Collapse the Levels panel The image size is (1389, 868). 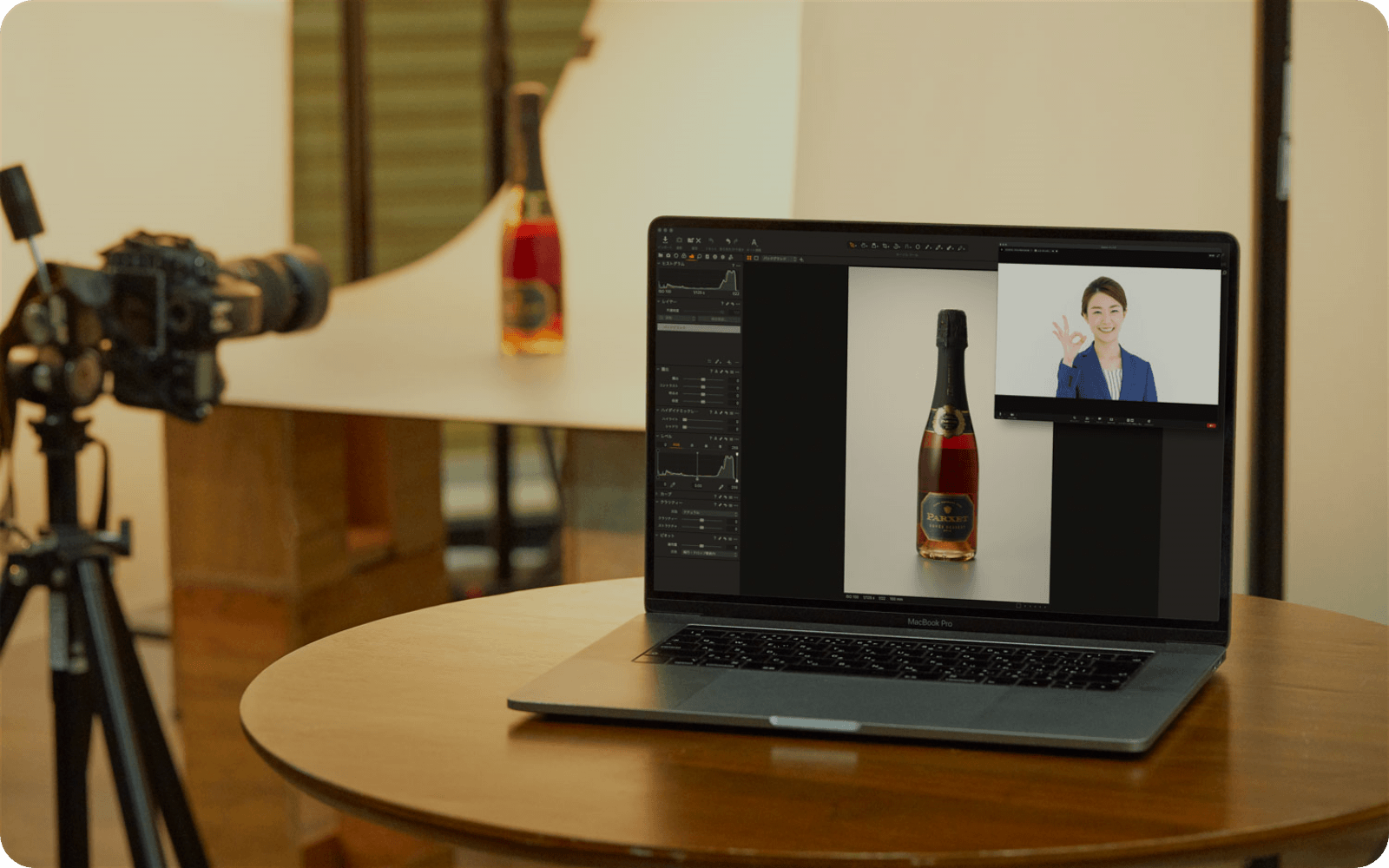click(x=657, y=436)
